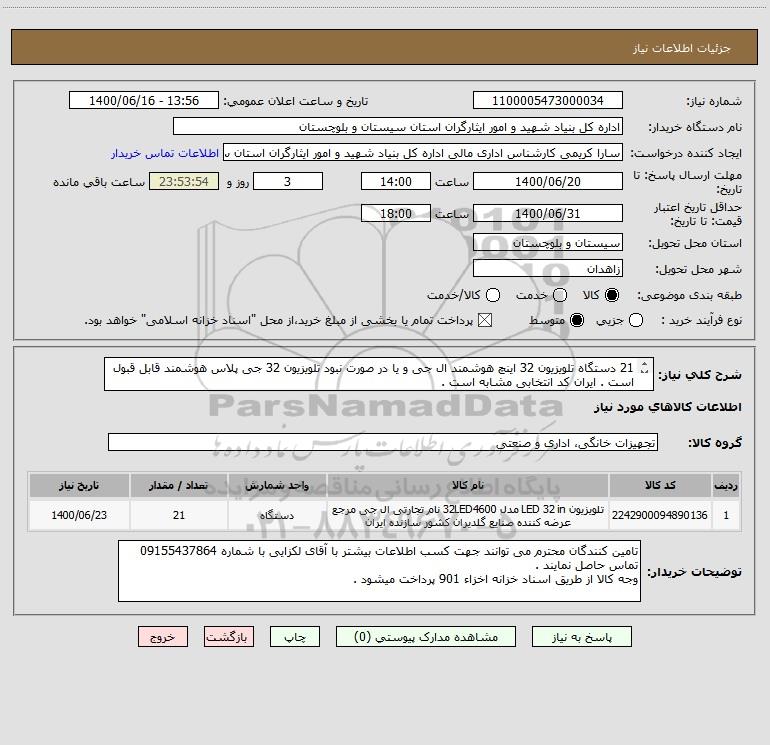Select the کالا radio button
Screen dimensions: 770x745
click(x=612, y=295)
